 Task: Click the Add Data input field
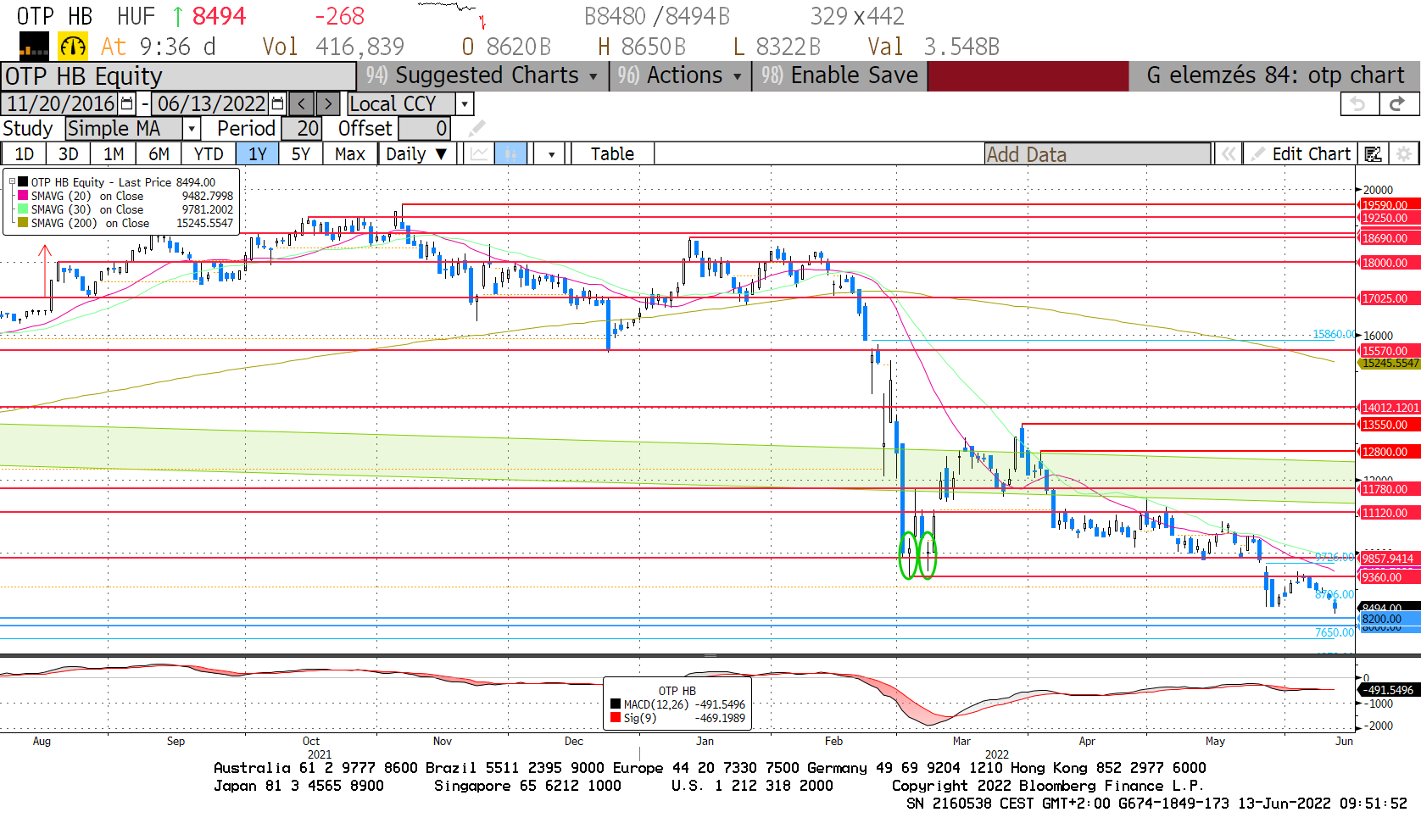click(x=1097, y=153)
